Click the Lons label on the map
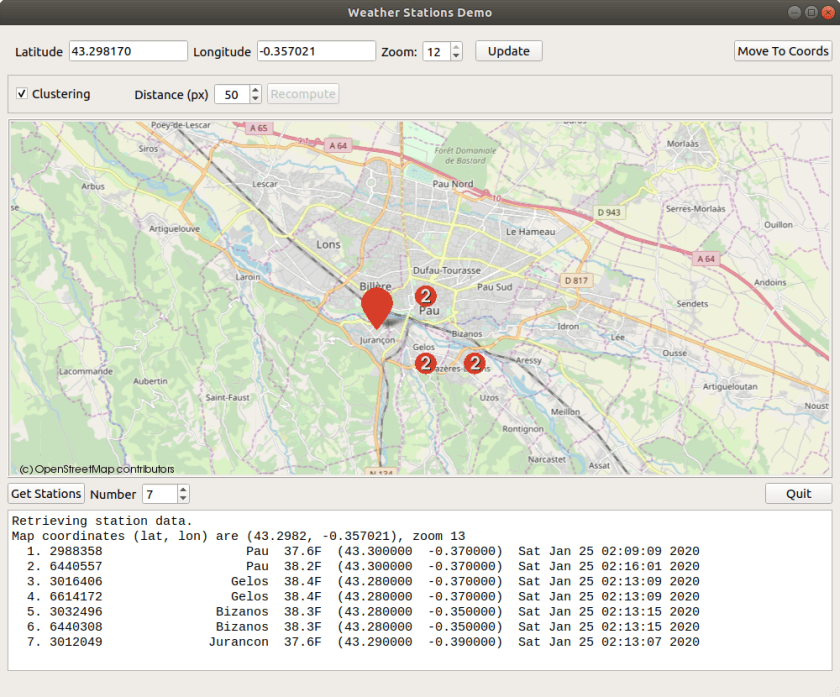This screenshot has height=697, width=840. (328, 244)
